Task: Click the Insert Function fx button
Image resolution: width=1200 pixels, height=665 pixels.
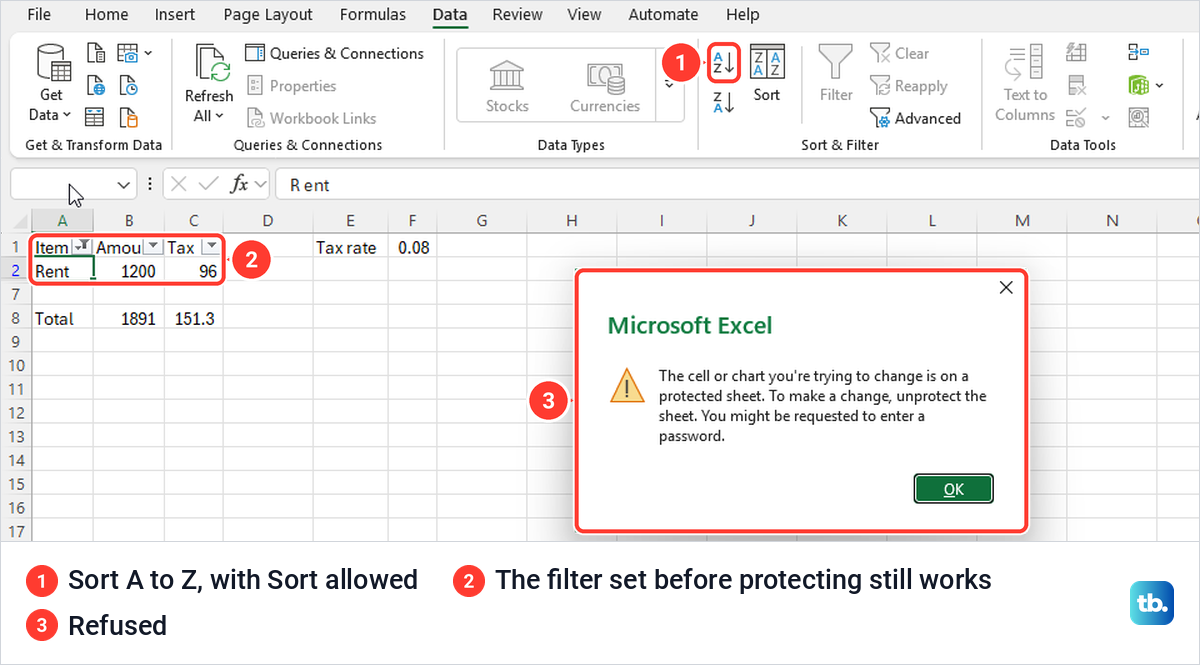Action: tap(239, 184)
